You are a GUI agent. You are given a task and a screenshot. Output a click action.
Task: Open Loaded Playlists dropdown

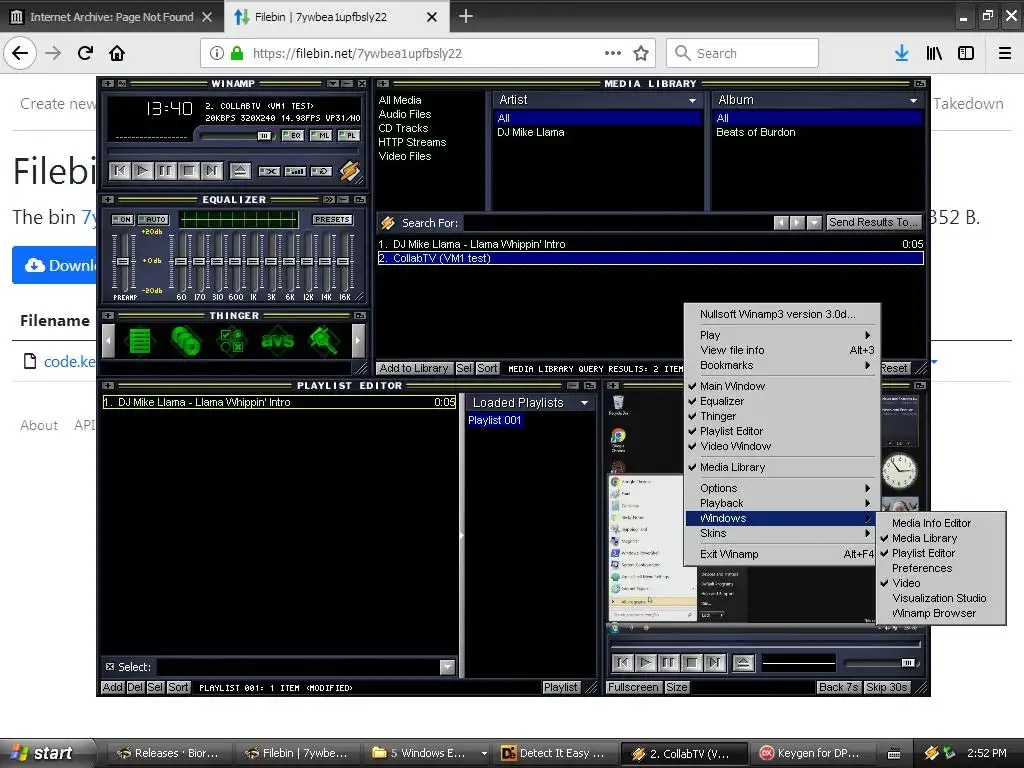[x=584, y=404]
